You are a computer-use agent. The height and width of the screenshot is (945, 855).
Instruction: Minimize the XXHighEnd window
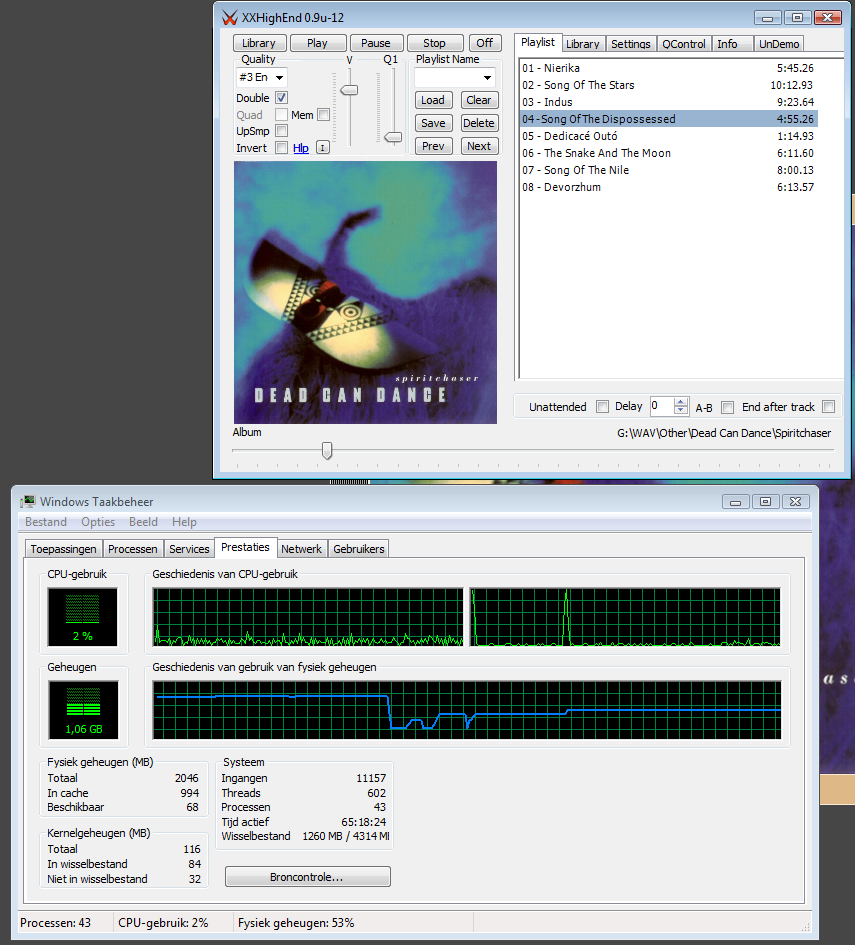768,18
